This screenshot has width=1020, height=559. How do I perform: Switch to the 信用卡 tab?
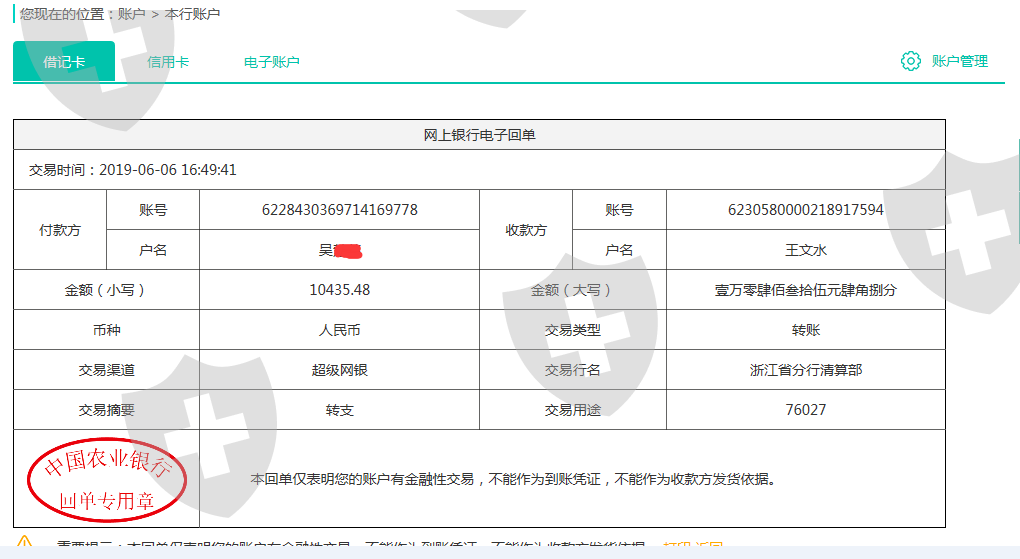tap(168, 62)
